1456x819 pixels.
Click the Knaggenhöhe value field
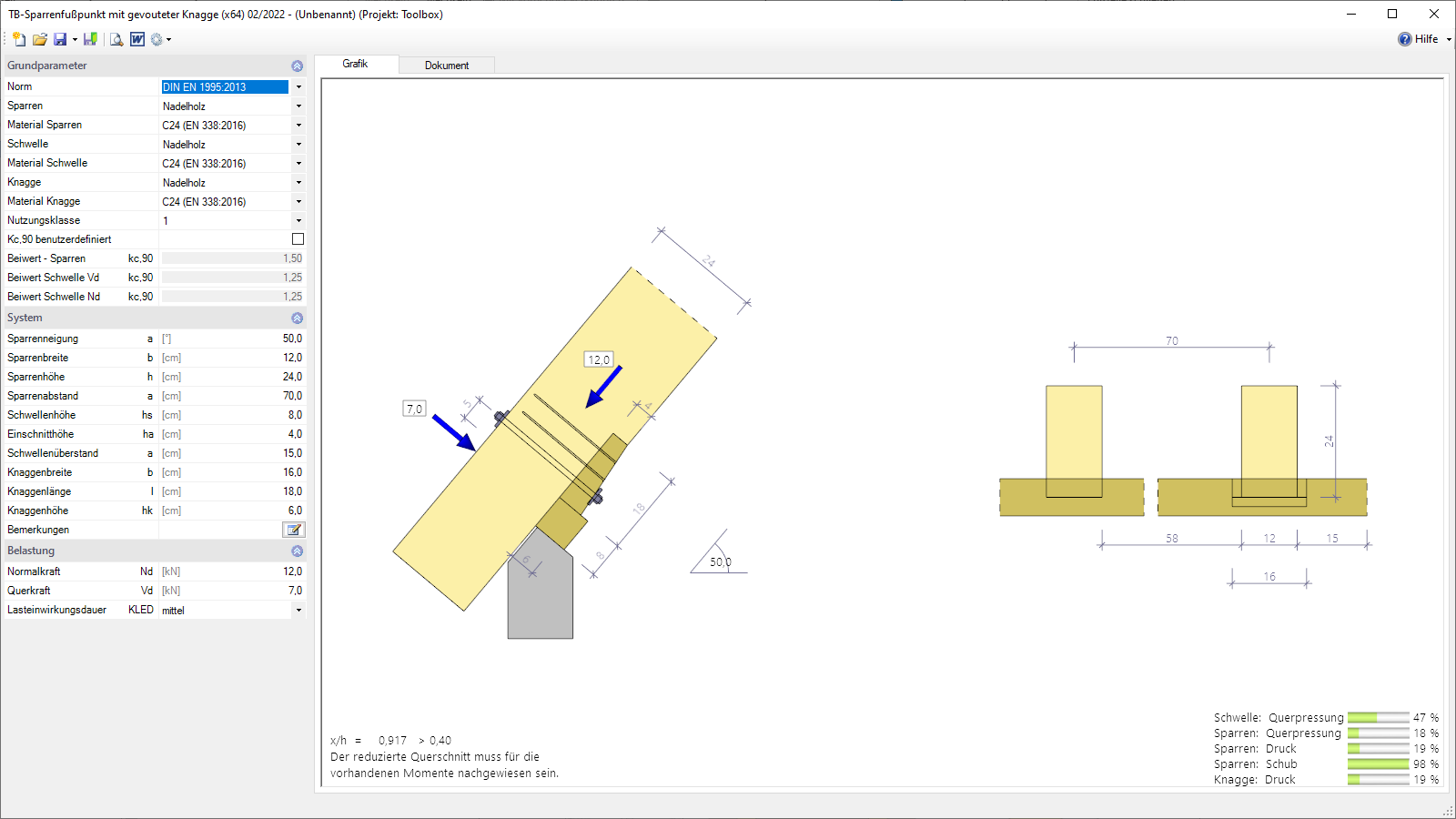232,511
